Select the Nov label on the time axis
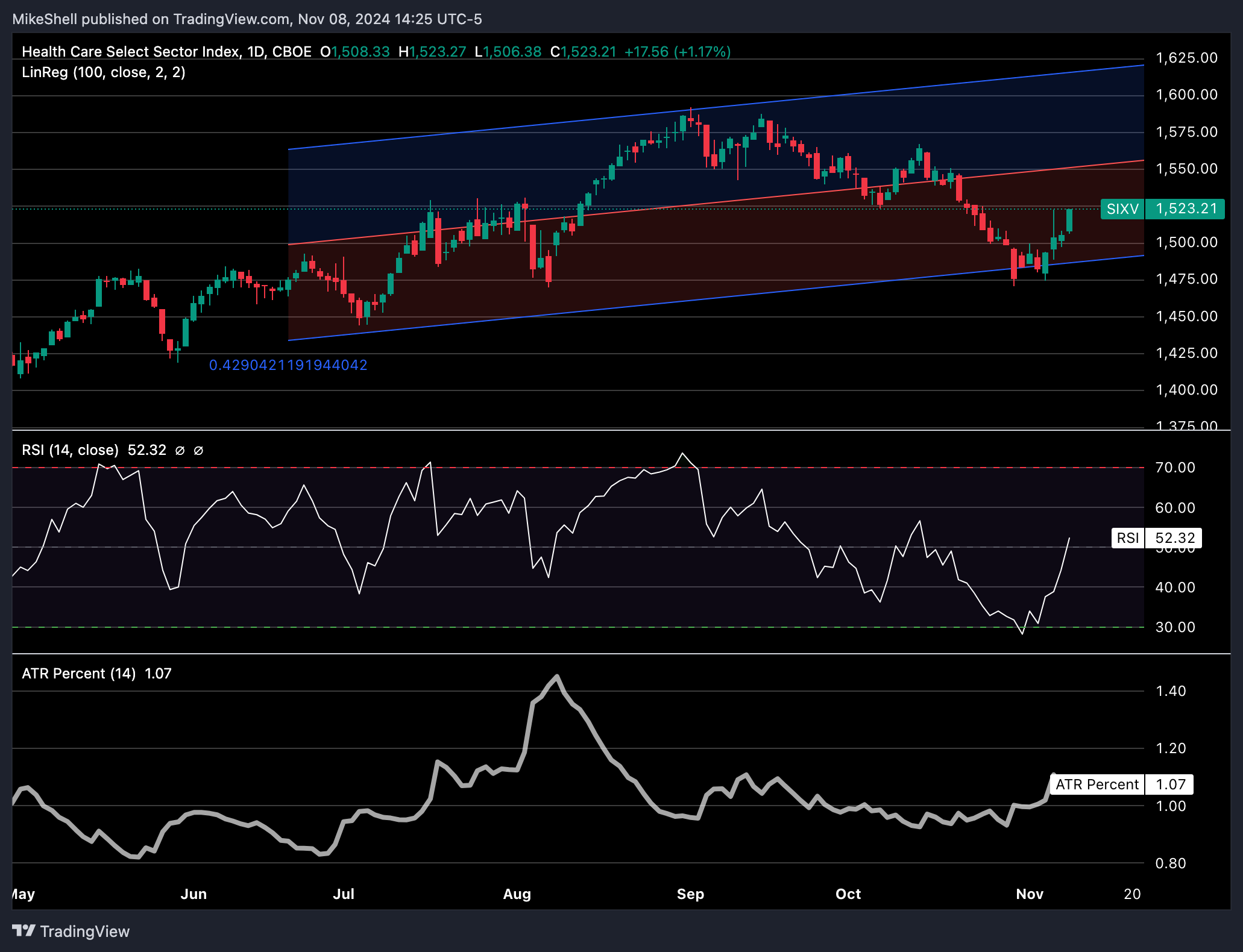Image resolution: width=1243 pixels, height=952 pixels. tap(1031, 894)
